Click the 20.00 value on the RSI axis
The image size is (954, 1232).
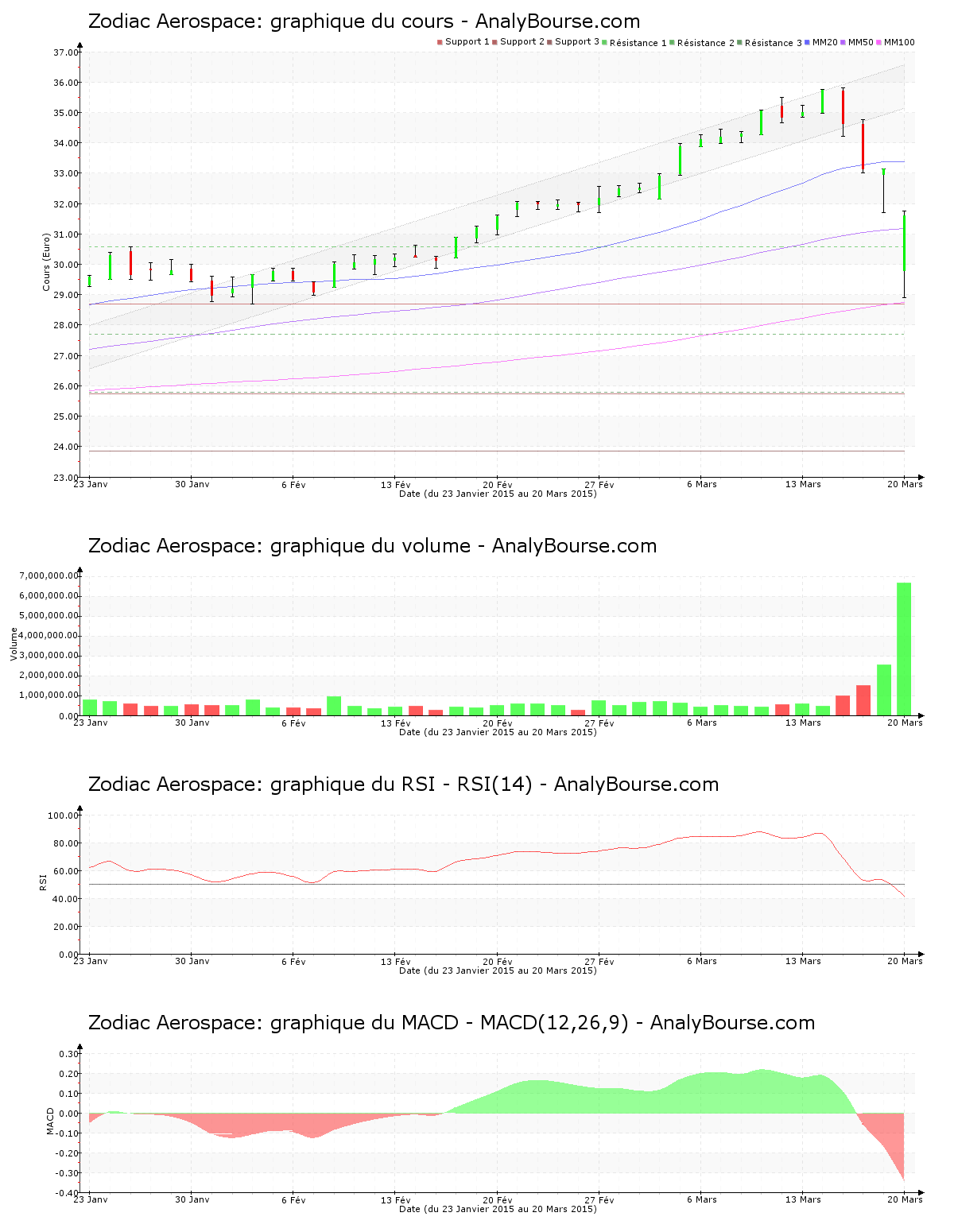(x=65, y=927)
